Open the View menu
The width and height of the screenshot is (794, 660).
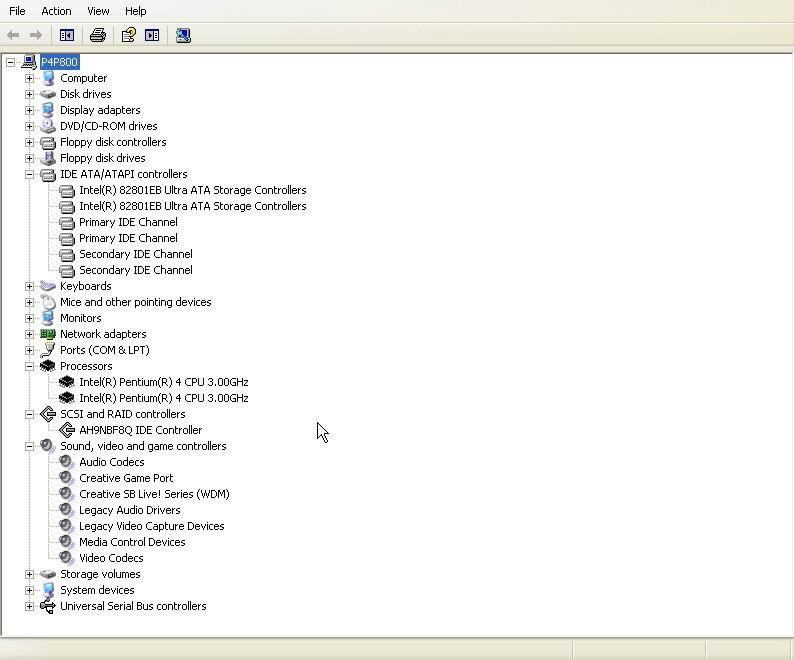click(x=98, y=11)
